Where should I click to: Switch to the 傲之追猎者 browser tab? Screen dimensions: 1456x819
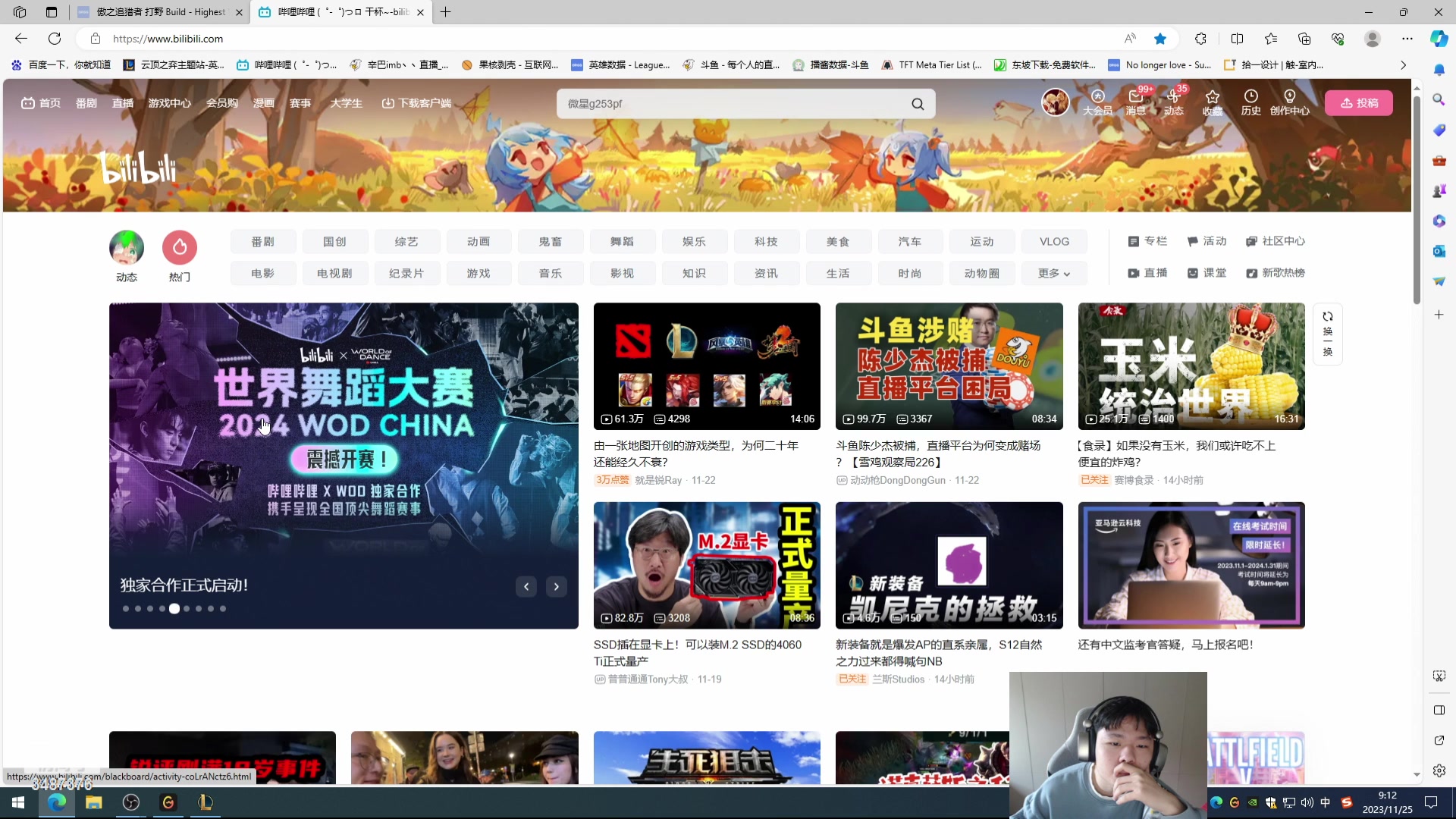155,12
